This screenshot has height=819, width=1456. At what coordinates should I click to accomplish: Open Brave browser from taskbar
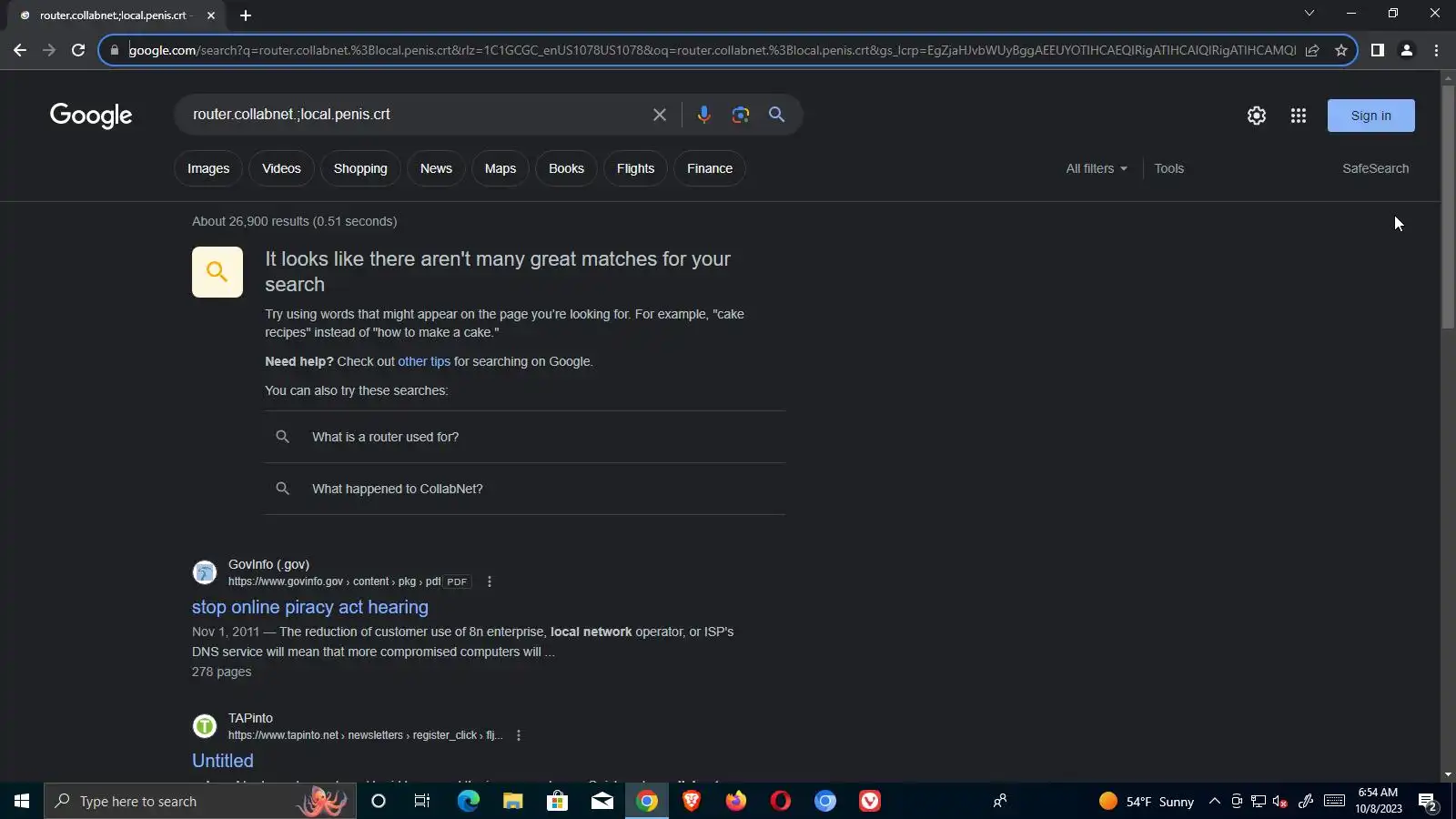pyautogui.click(x=692, y=802)
